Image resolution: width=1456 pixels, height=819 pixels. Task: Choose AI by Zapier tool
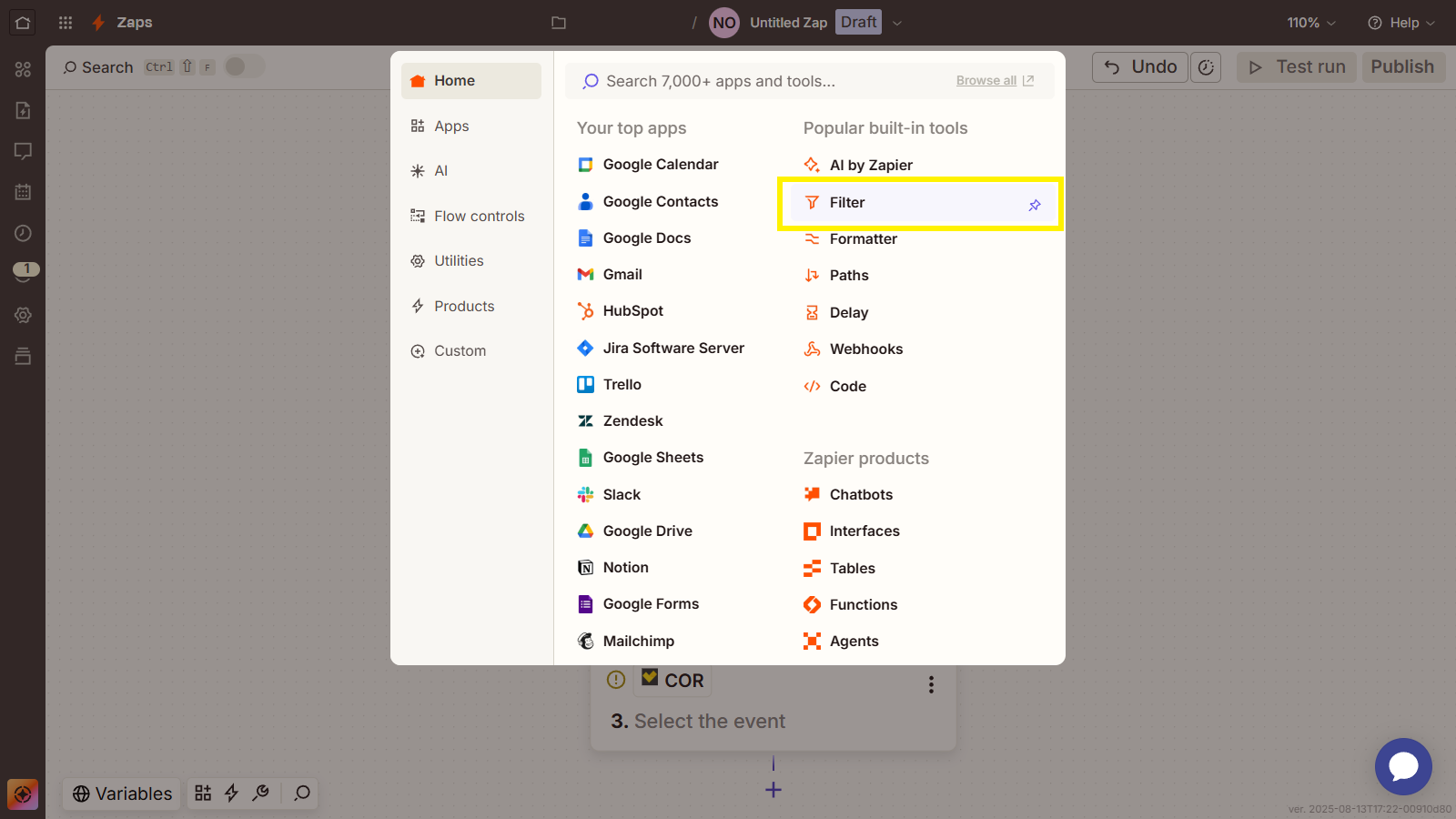point(858,166)
